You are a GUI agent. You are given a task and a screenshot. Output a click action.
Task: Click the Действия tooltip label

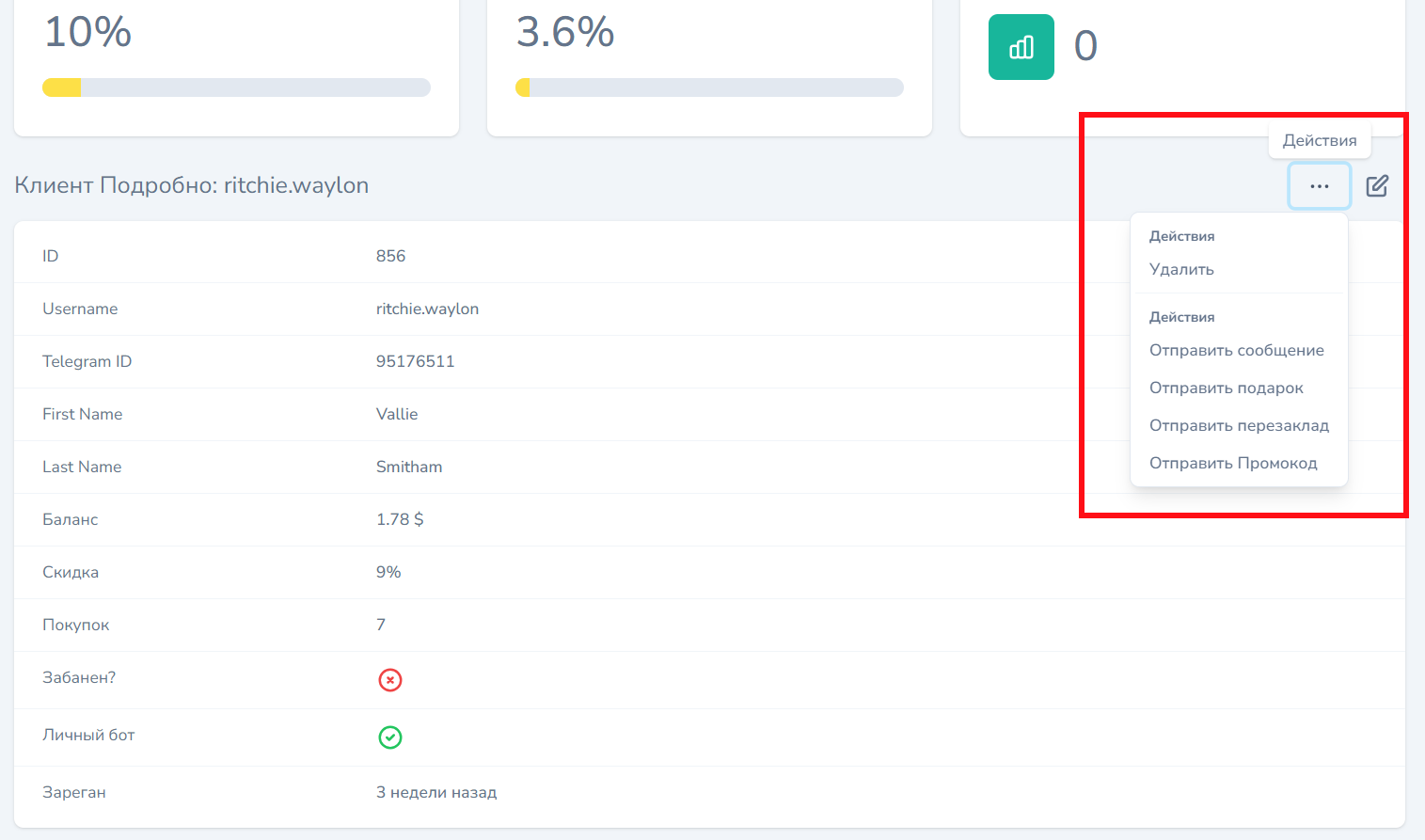click(1320, 140)
